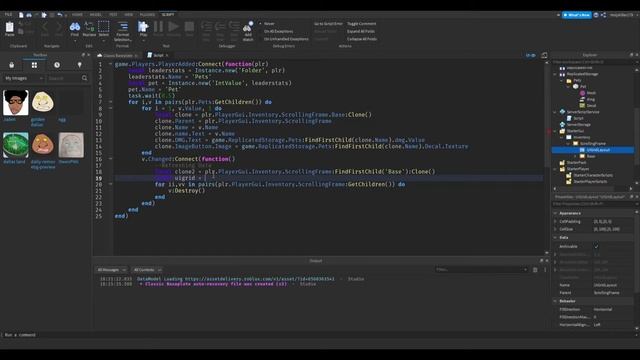Collapse the Appearance properties section
640x360 pixels.
[555, 213]
